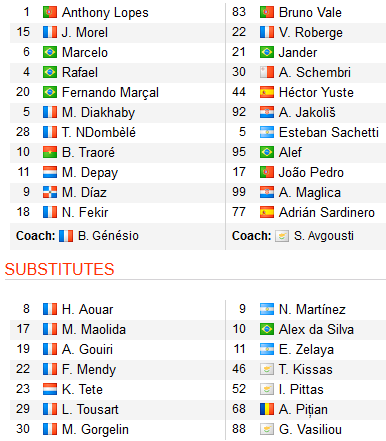Click Argentina flag beside Esteban Sachetti
Viewport: 386px width, 441px height.
click(267, 132)
